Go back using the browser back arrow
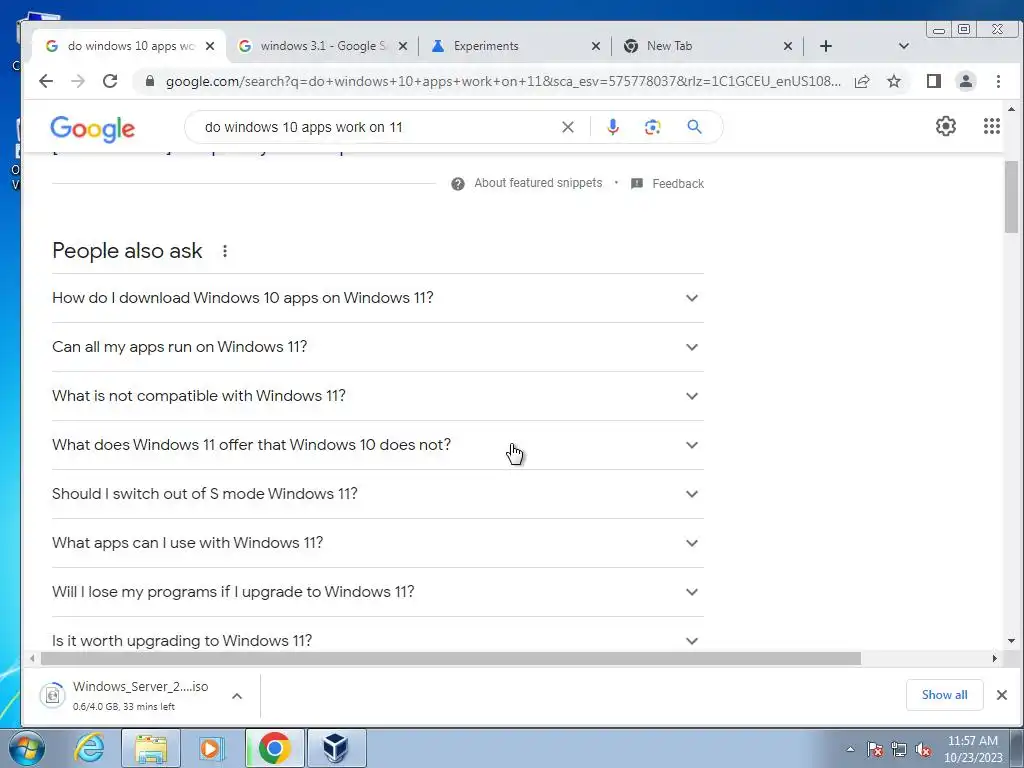This screenshot has width=1024, height=768. click(x=46, y=81)
